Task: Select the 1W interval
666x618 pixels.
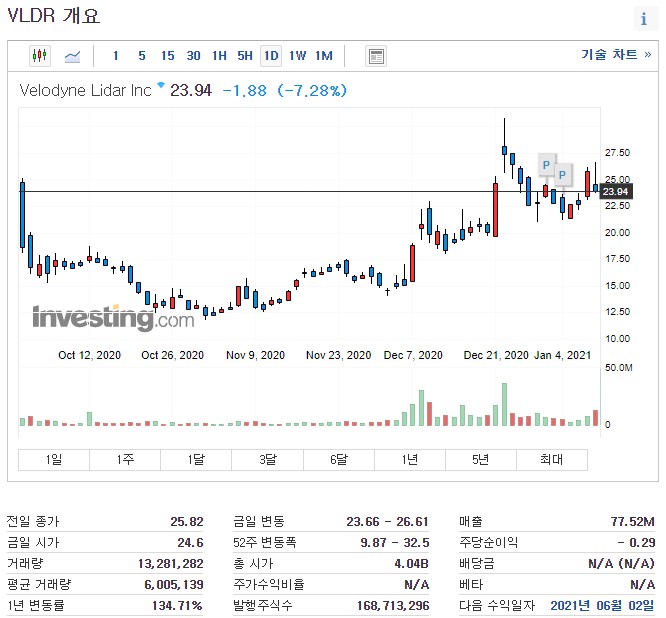Action: (x=297, y=56)
